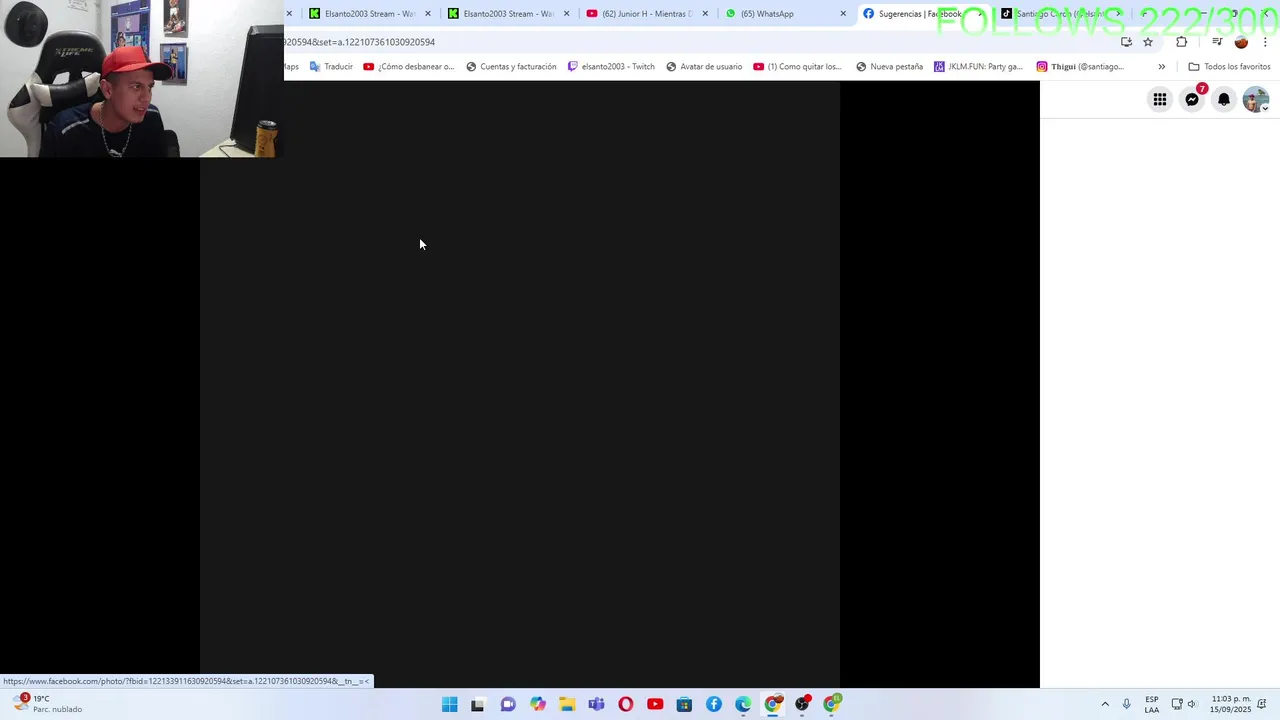Viewport: 1280px width, 720px height.
Task: Open Nueva pestaña bookmark
Action: 889,67
